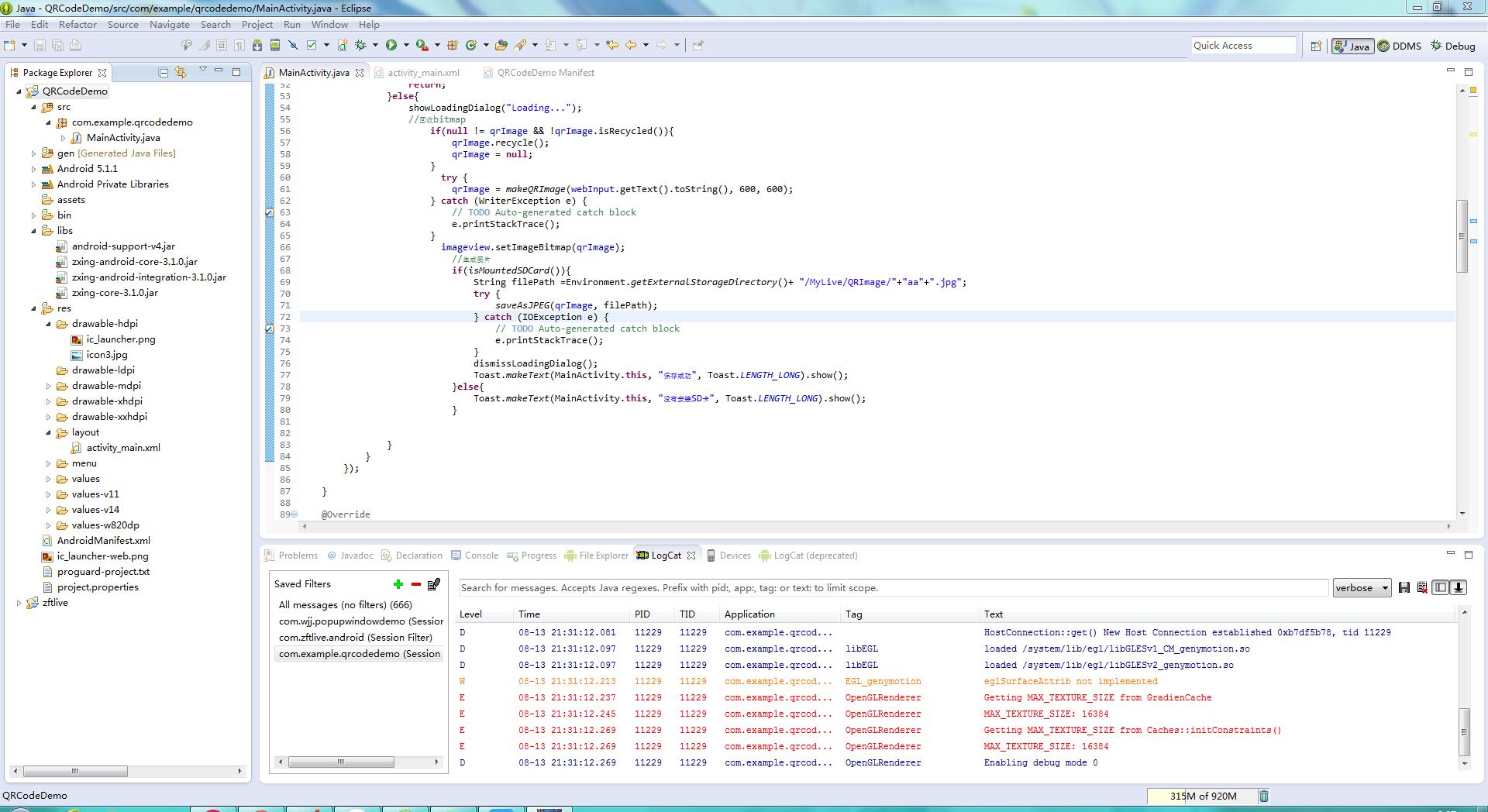
Task: Click the Print toolbar icon
Action: pyautogui.click(x=75, y=45)
